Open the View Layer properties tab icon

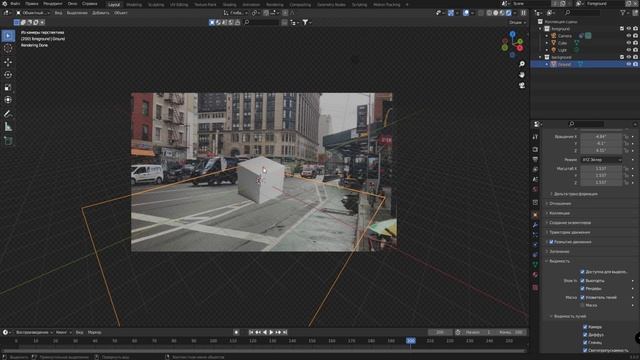pyautogui.click(x=535, y=169)
